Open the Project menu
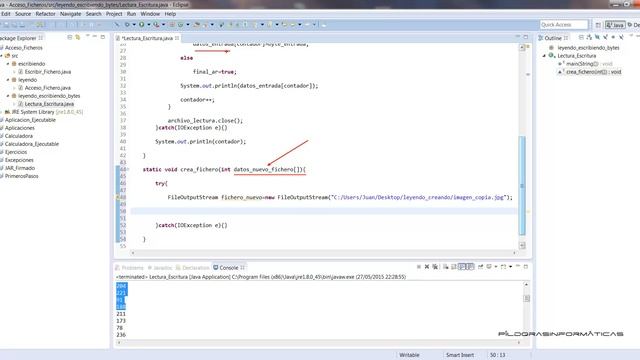 pos(114,13)
